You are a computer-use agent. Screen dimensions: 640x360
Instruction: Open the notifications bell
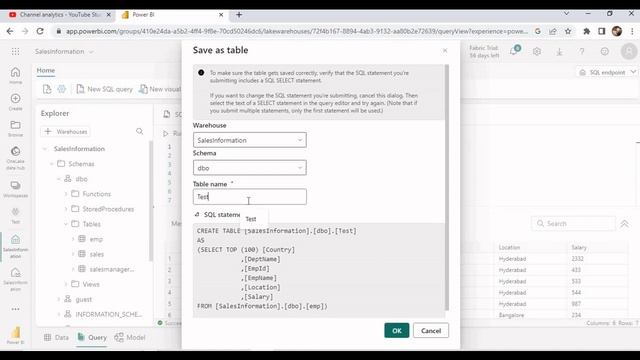coord(514,51)
